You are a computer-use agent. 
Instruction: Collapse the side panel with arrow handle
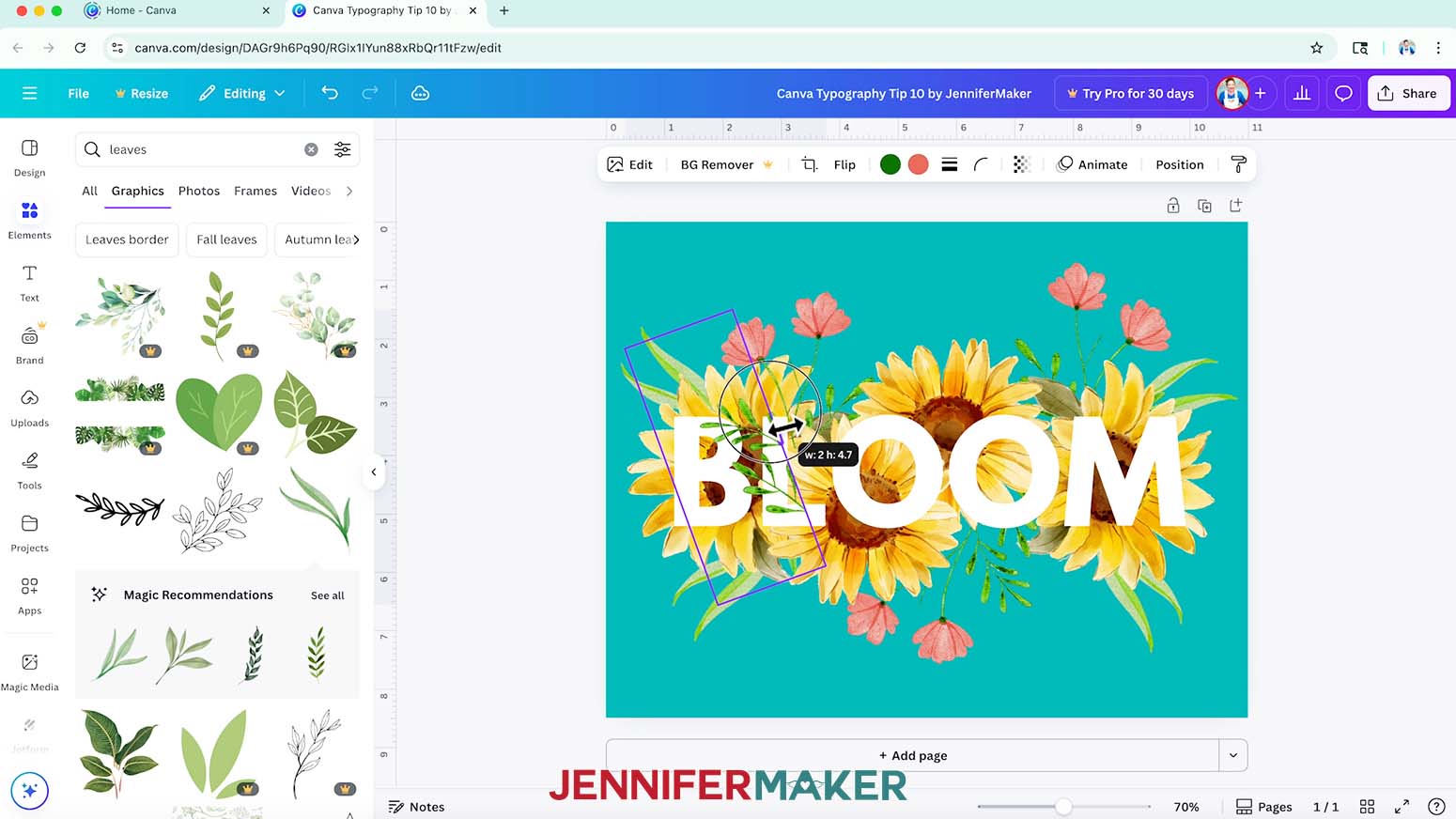pos(374,472)
